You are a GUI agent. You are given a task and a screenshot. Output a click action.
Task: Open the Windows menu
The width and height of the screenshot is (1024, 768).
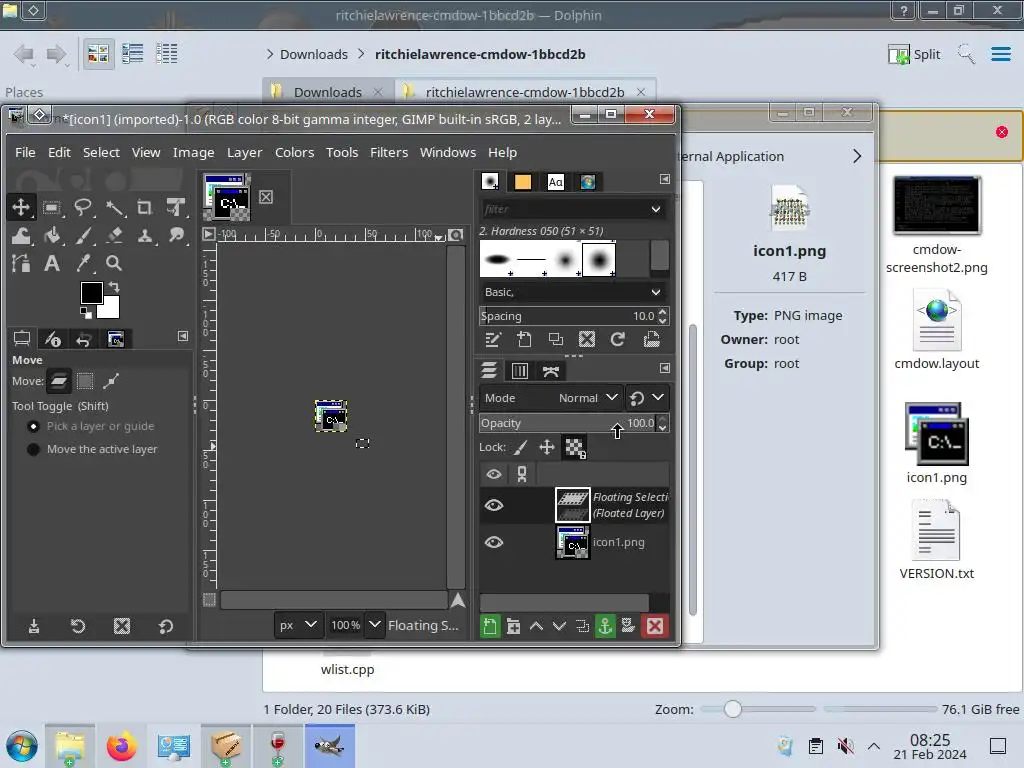447,152
